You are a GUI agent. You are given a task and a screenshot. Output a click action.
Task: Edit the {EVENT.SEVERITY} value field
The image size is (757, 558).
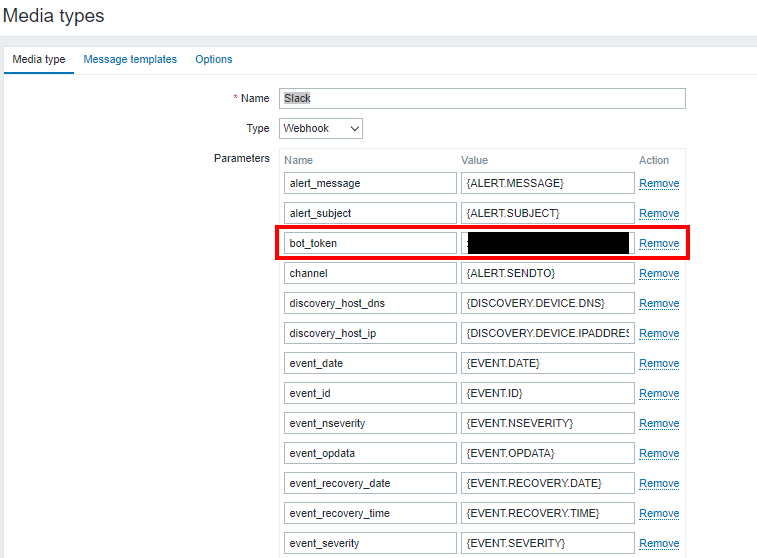(547, 543)
